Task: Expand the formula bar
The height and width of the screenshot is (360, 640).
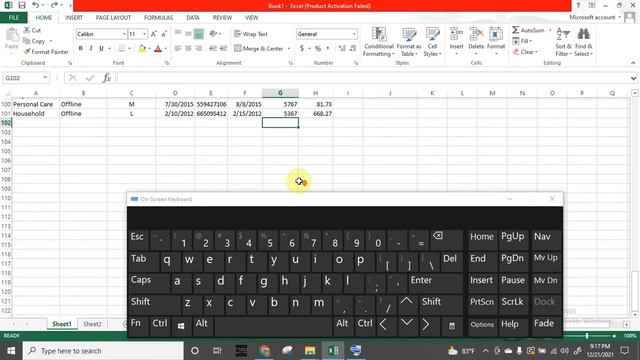Action: [633, 78]
